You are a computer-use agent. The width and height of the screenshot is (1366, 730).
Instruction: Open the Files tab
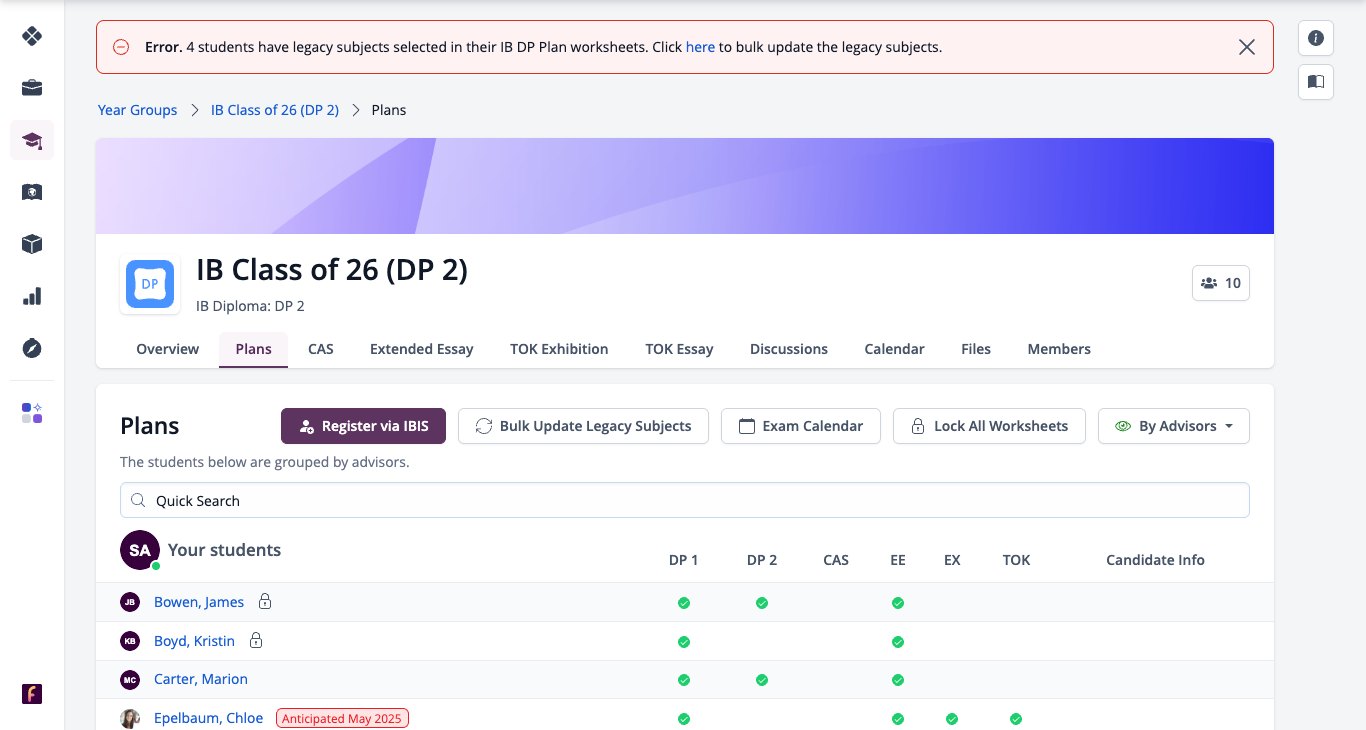tap(976, 349)
